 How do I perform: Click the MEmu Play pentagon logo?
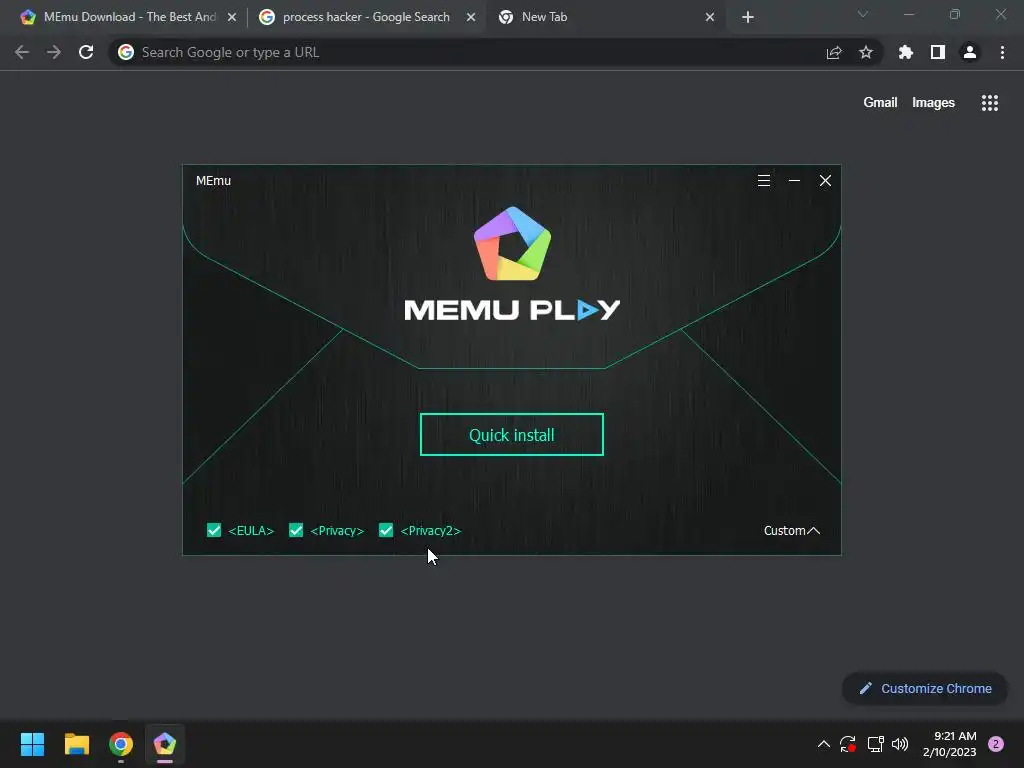point(513,244)
